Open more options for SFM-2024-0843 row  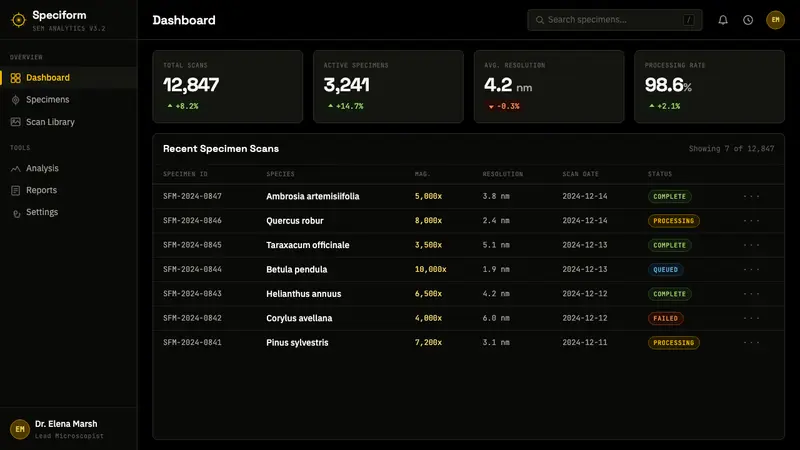point(751,294)
